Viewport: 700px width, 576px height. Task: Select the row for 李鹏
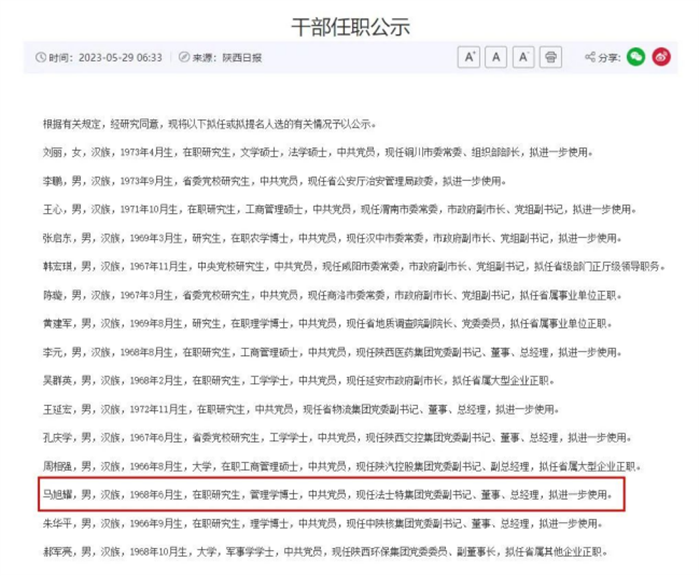coord(275,181)
